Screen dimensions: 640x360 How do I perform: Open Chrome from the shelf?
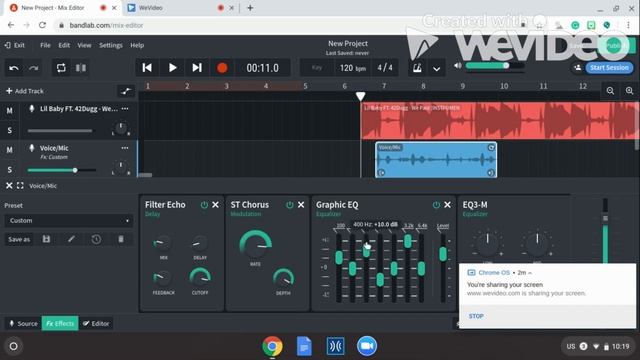pyautogui.click(x=272, y=346)
